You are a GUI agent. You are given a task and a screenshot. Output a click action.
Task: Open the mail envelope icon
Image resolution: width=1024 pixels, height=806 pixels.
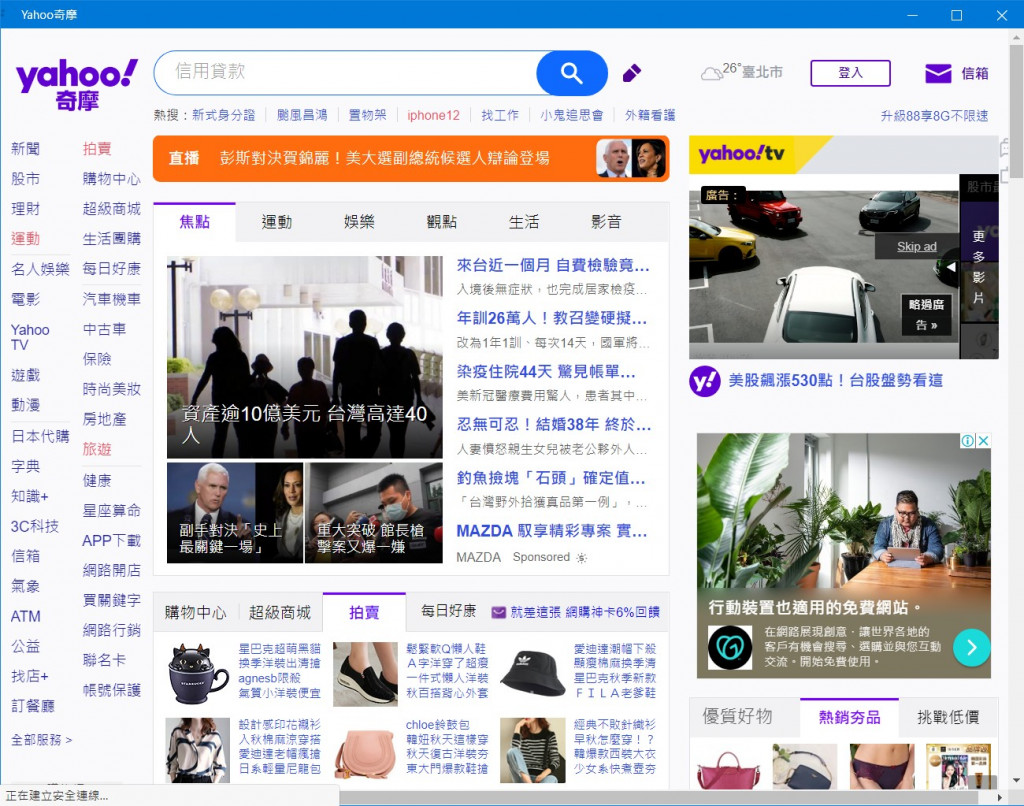(x=938, y=73)
